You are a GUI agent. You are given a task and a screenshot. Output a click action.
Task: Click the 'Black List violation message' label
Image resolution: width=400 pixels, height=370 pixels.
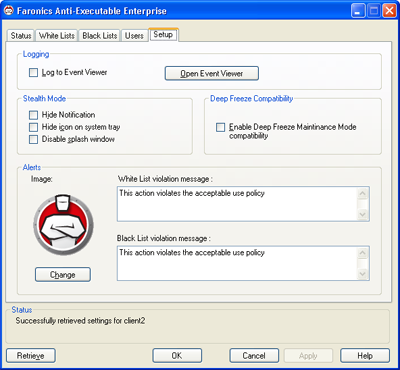[x=164, y=239]
